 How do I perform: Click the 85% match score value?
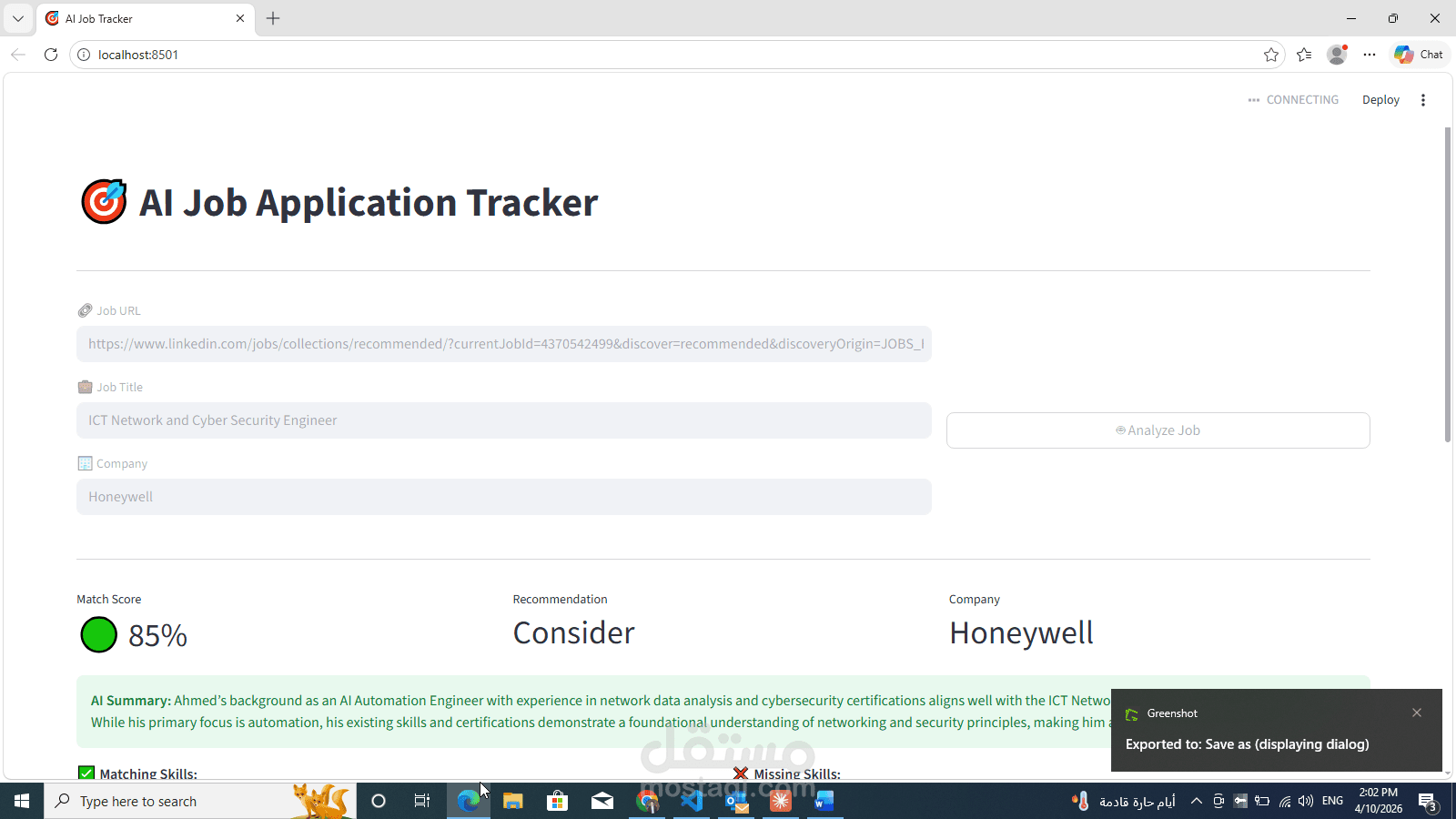tap(157, 635)
